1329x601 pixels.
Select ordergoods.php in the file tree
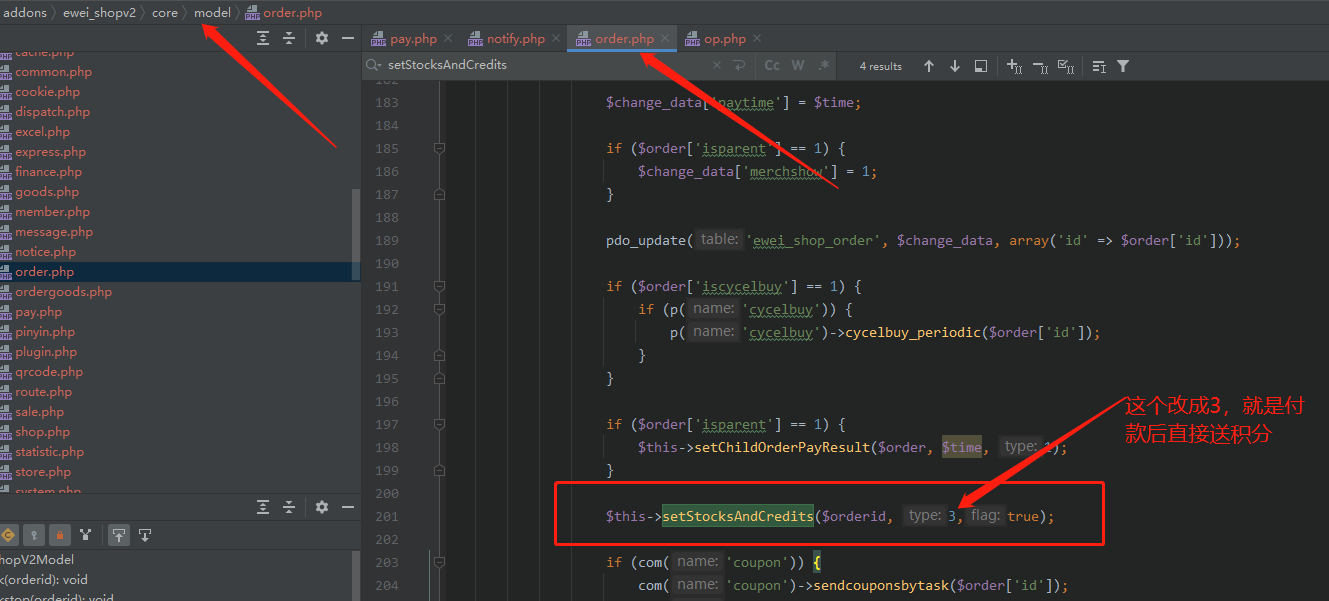pos(63,292)
